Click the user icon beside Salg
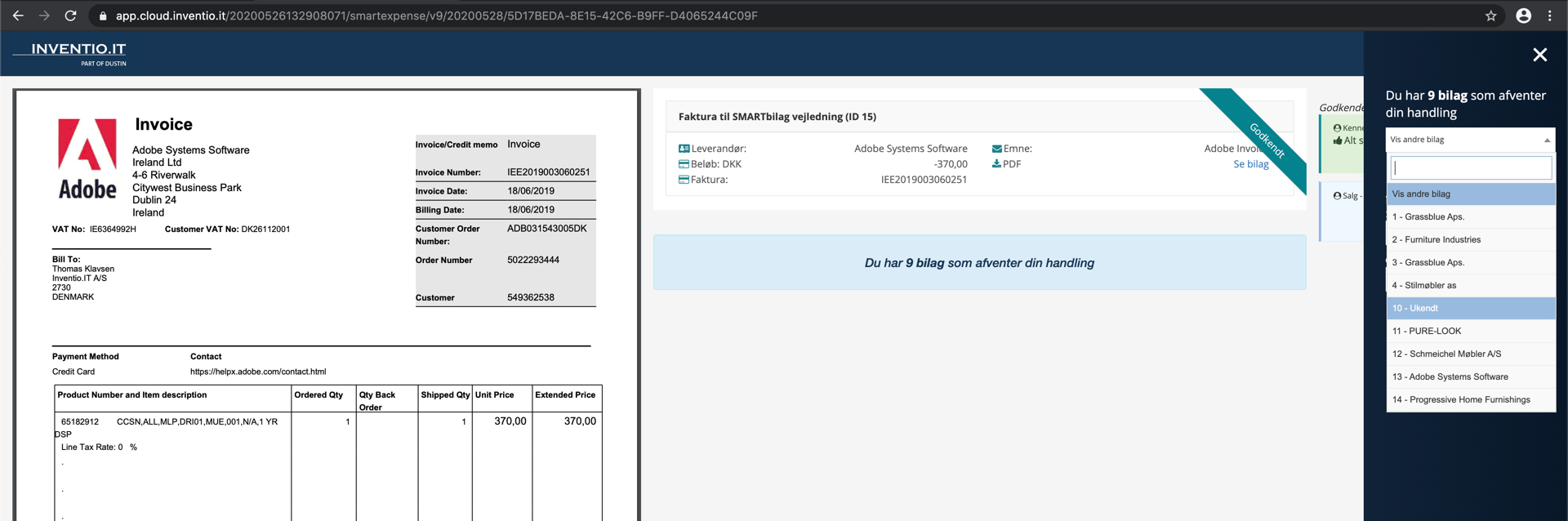The image size is (1568, 521). (1337, 196)
